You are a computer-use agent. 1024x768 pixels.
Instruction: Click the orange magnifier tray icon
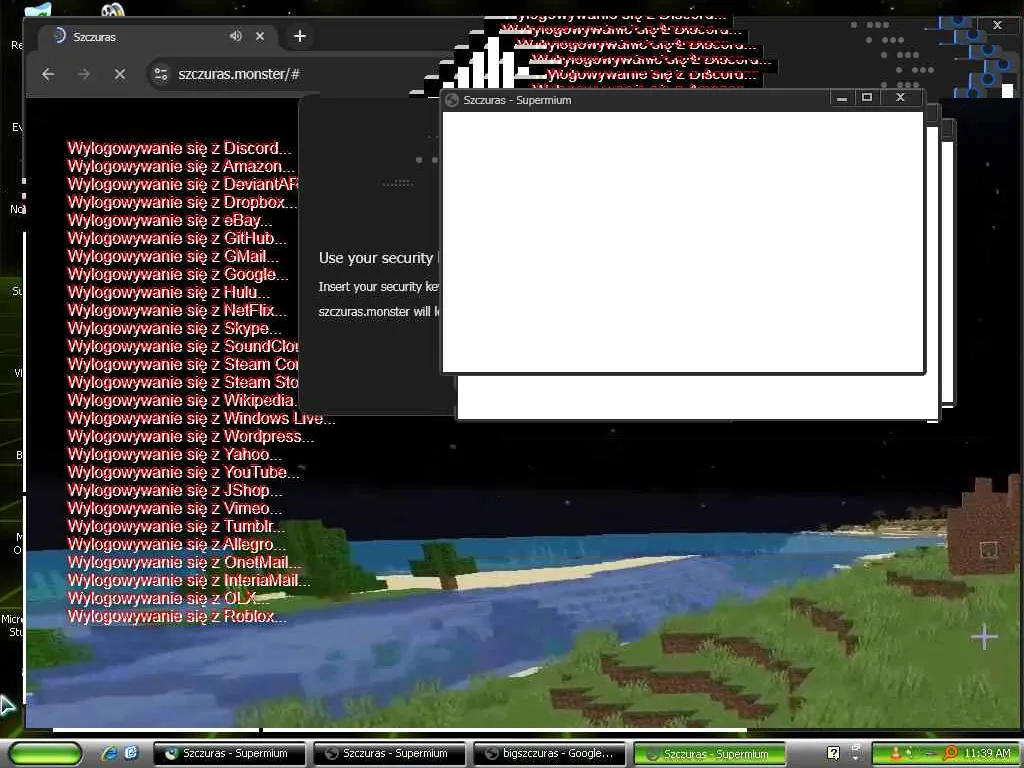tap(951, 753)
